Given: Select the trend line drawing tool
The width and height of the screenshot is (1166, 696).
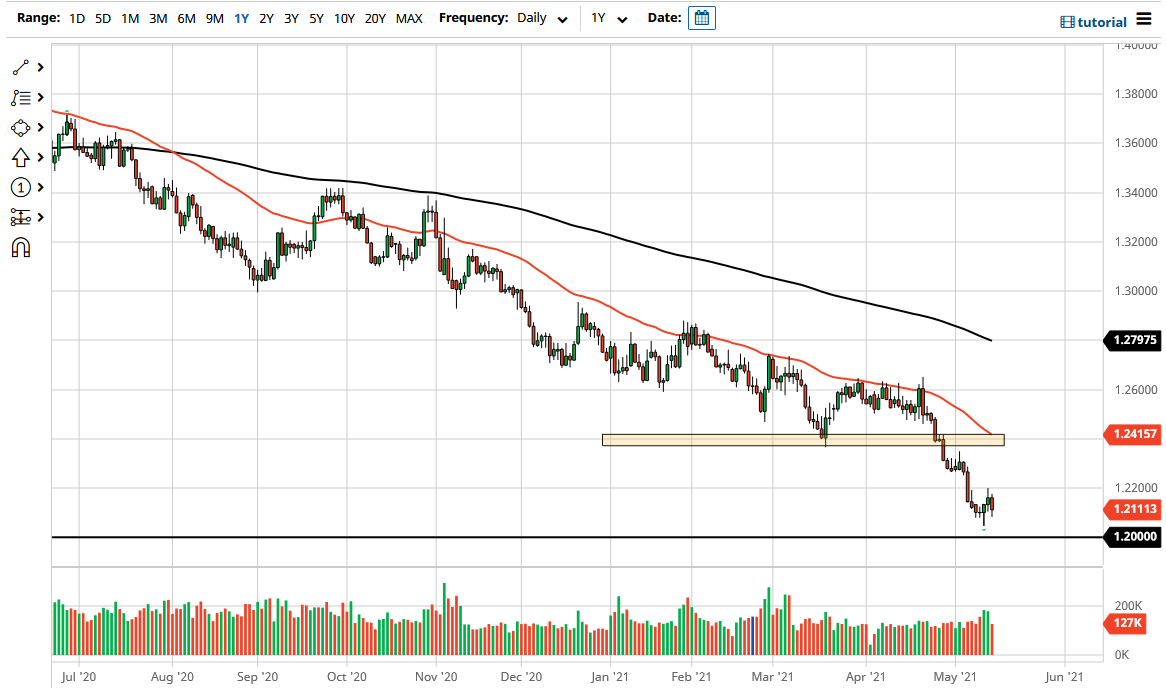Looking at the screenshot, I should [x=20, y=67].
